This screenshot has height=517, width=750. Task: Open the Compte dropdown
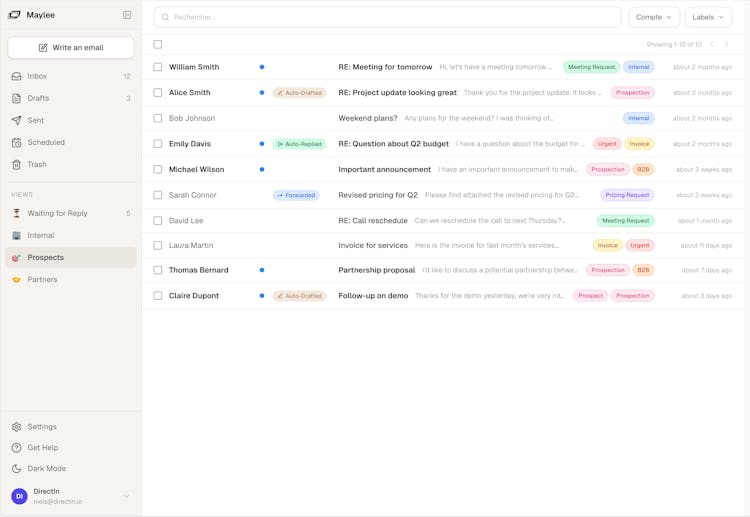click(654, 17)
